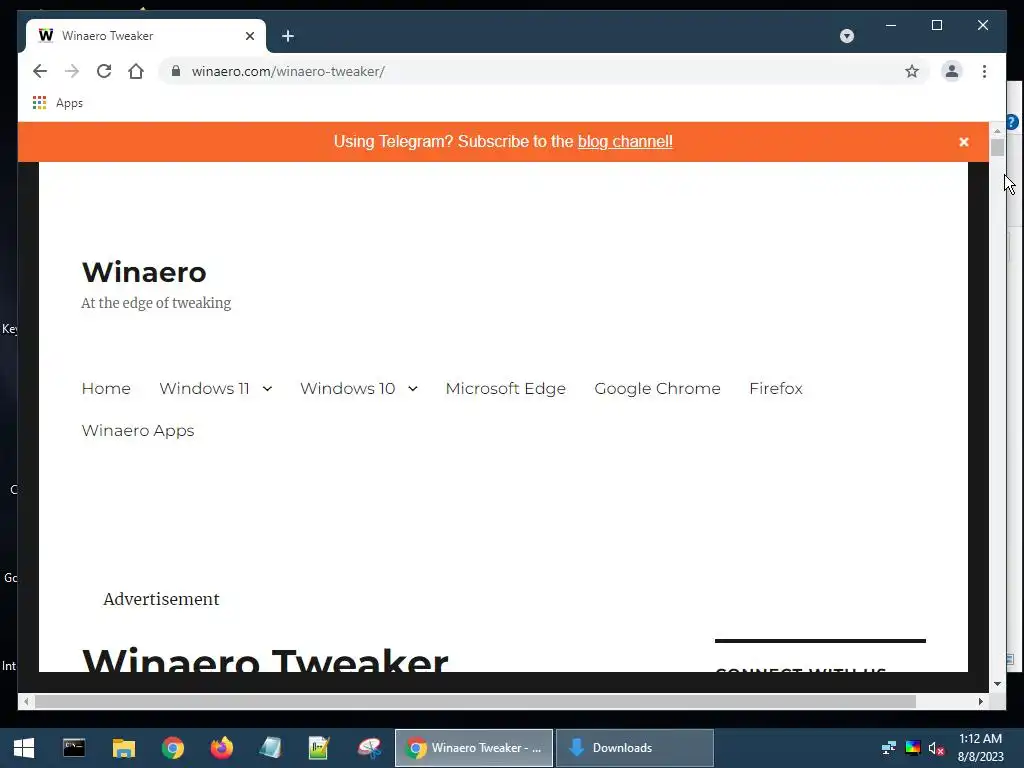This screenshot has width=1024, height=768.
Task: Go to the Home menu item
Action: pyautogui.click(x=106, y=389)
